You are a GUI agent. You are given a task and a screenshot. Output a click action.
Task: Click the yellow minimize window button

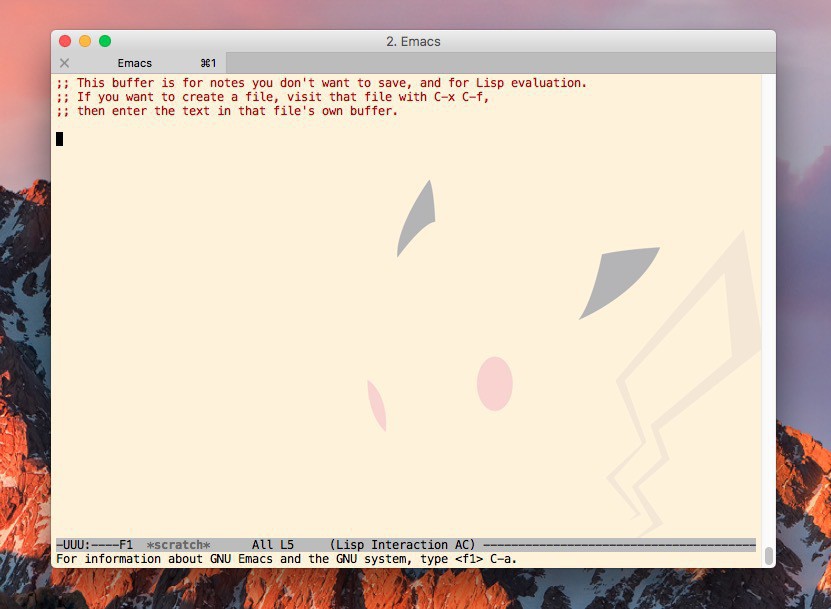tap(85, 41)
